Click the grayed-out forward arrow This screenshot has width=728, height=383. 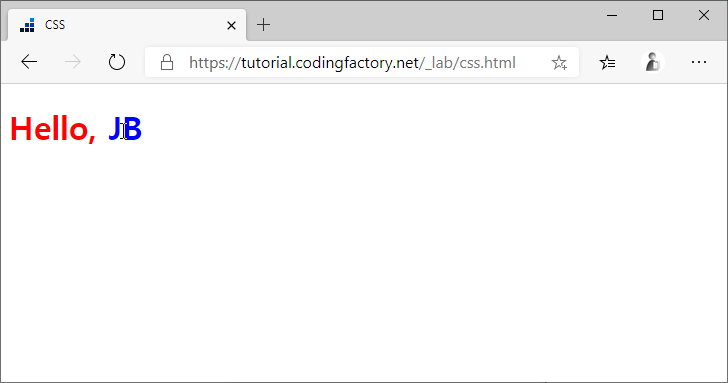pos(72,62)
